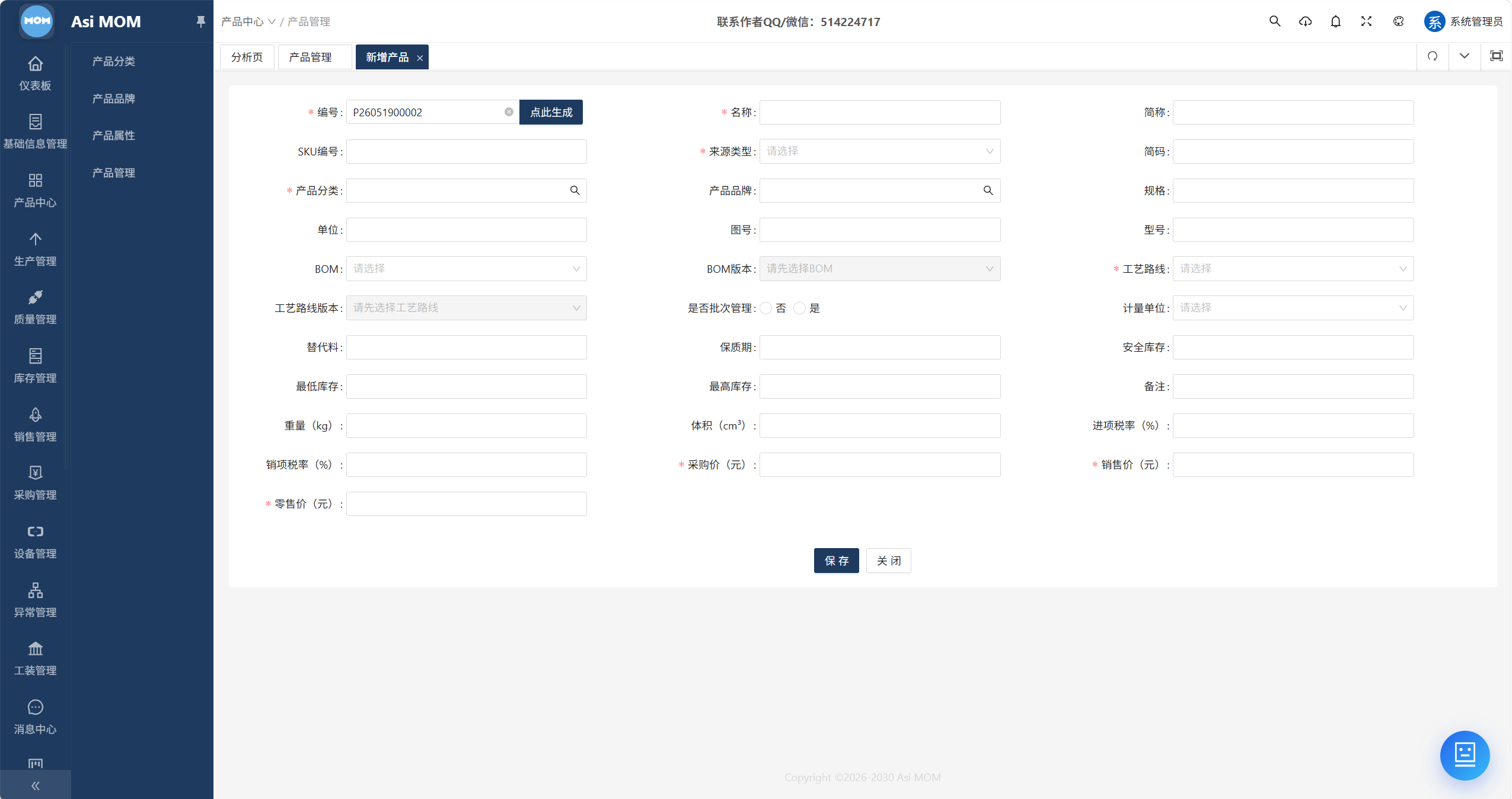This screenshot has height=799, width=1512.
Task: Expand the tab options chevron menu
Action: click(1465, 56)
